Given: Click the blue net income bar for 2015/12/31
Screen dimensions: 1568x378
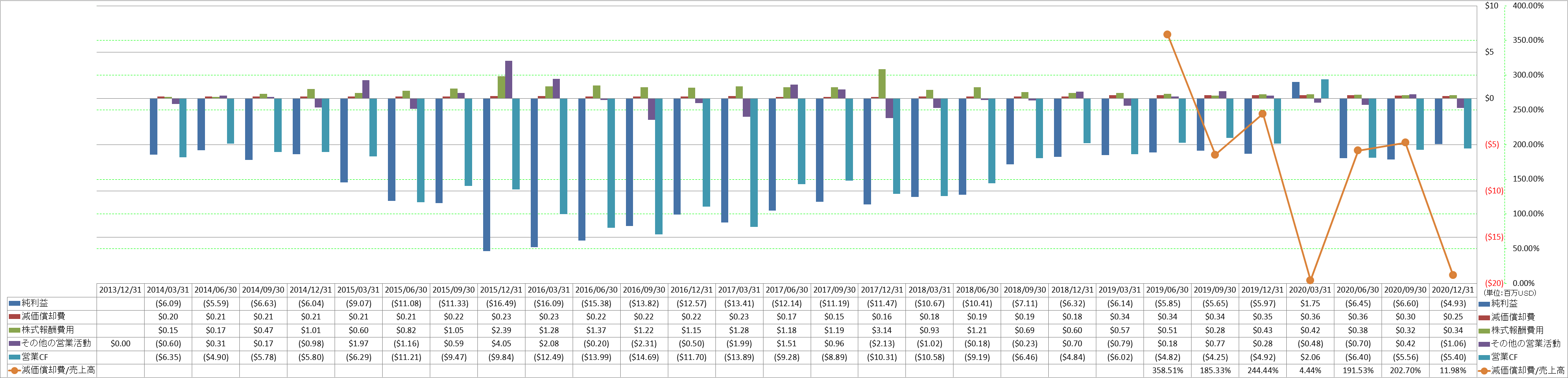Looking at the screenshot, I should coord(486,175).
